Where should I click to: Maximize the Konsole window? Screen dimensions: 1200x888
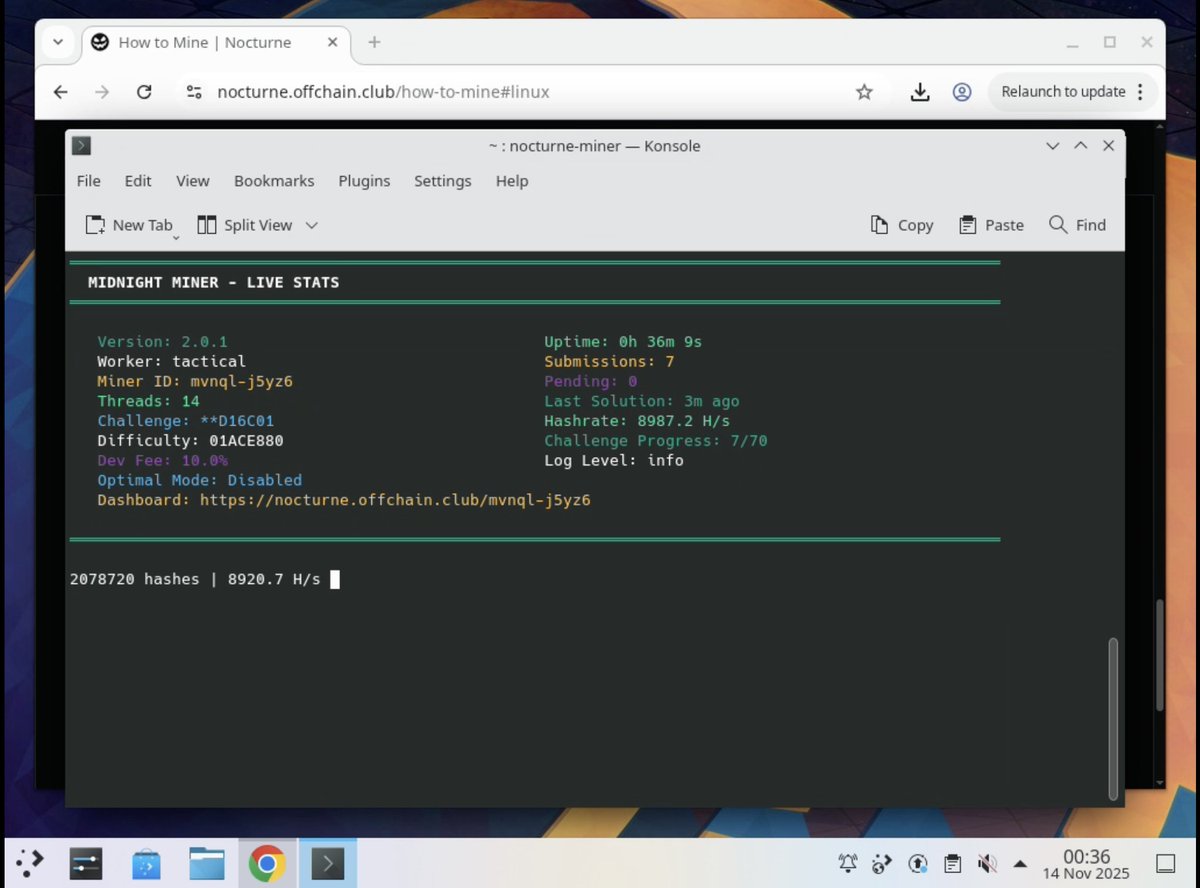coord(1080,146)
